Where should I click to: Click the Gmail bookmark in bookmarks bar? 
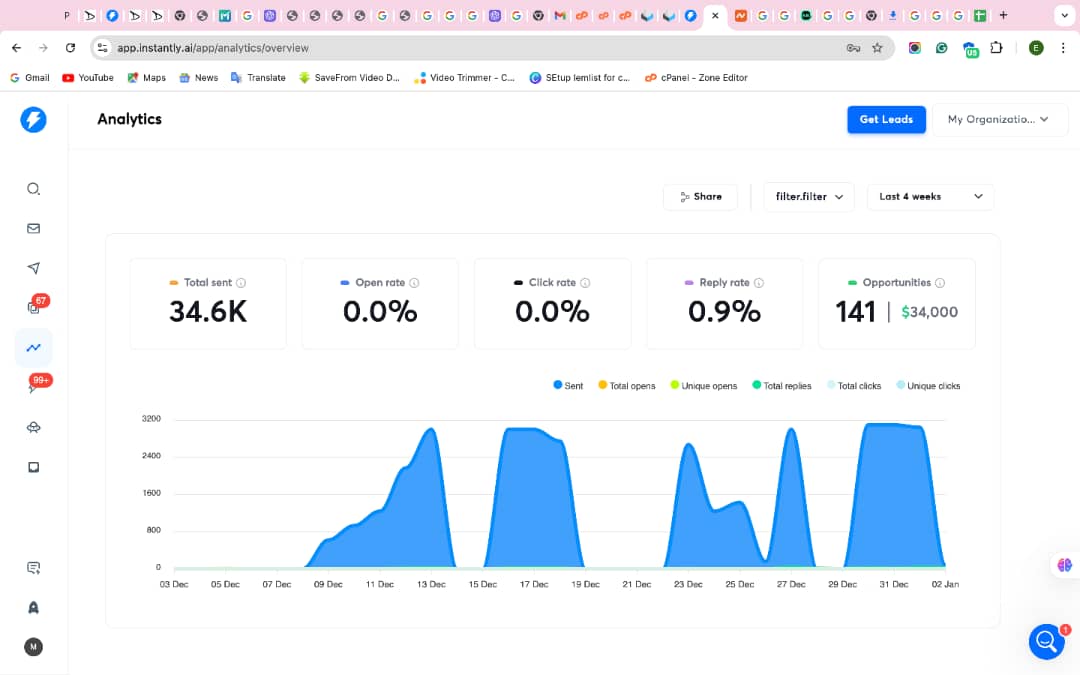pos(30,78)
